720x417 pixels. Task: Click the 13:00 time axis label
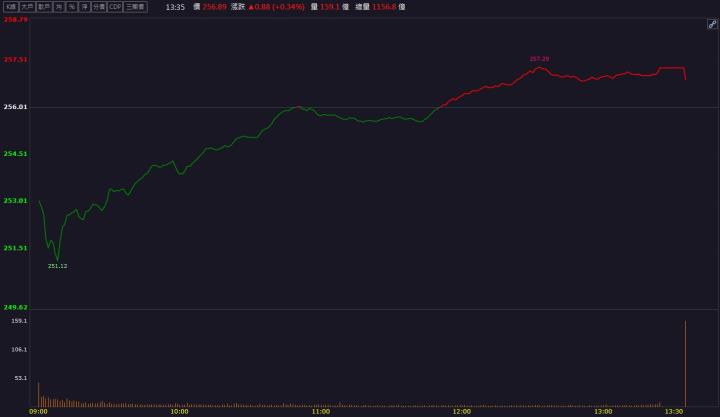(603, 411)
